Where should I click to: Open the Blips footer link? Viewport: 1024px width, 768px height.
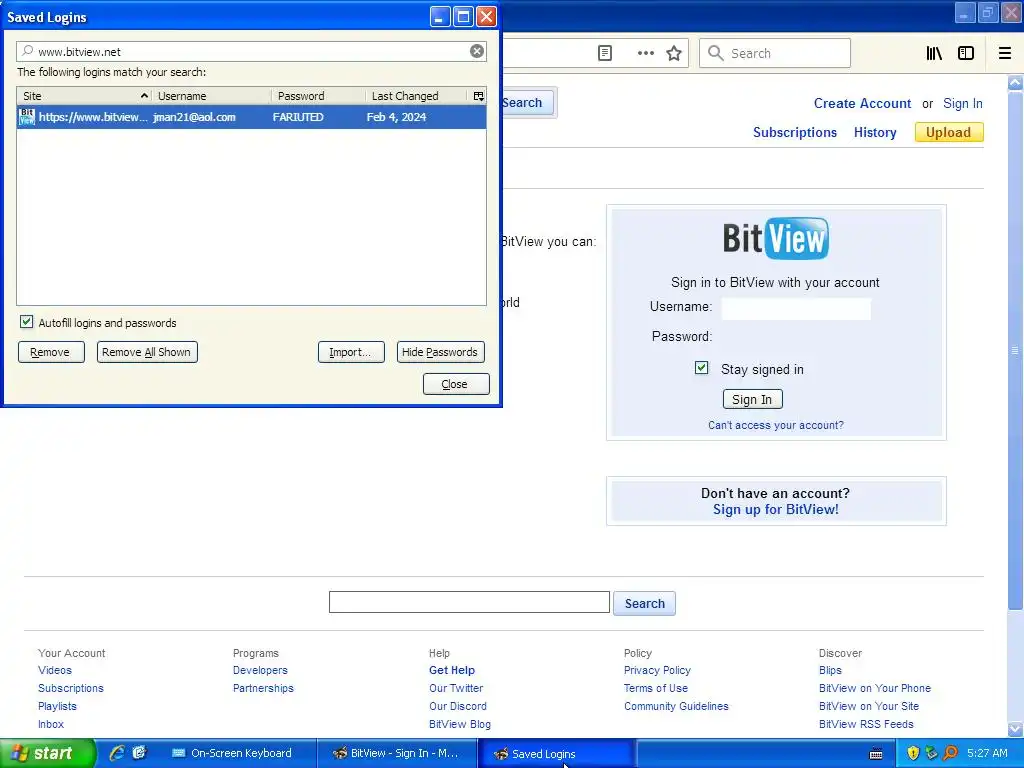click(x=830, y=670)
